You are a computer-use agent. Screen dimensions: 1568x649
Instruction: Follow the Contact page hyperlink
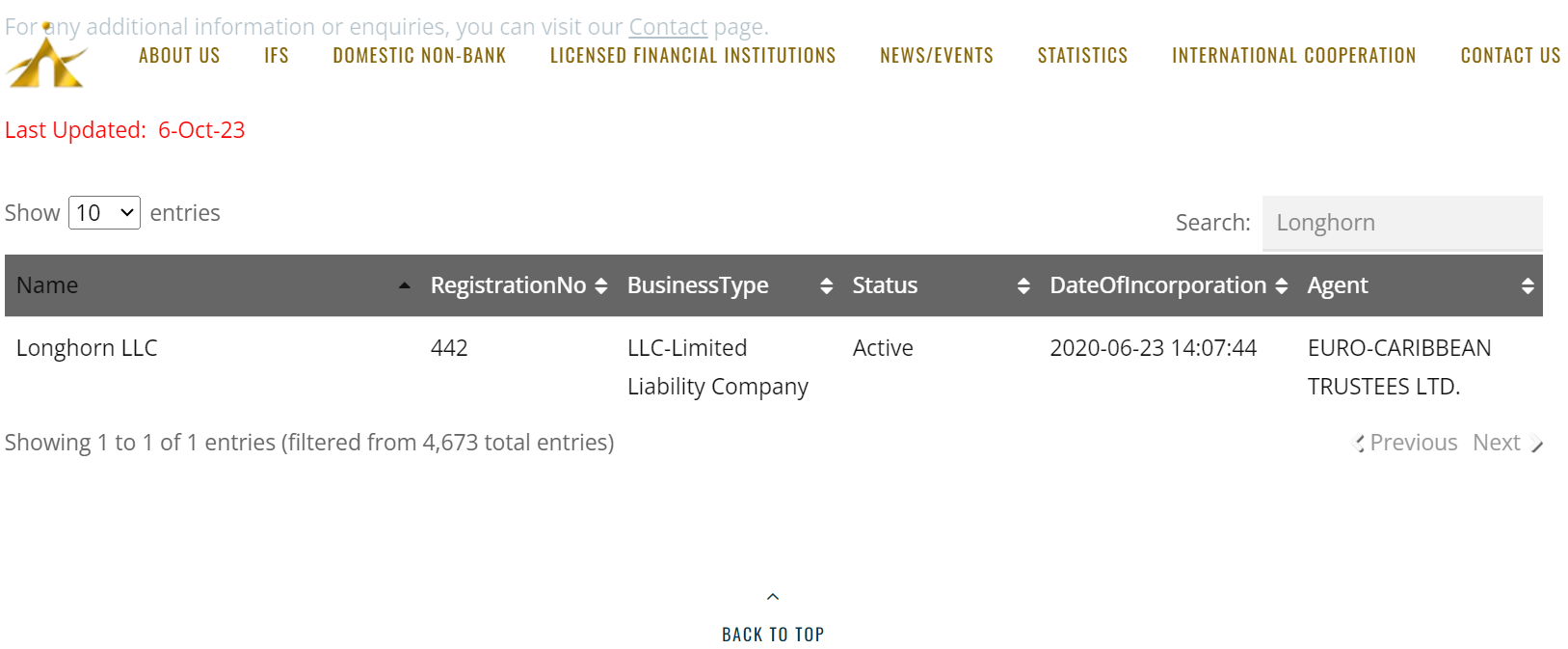point(668,27)
